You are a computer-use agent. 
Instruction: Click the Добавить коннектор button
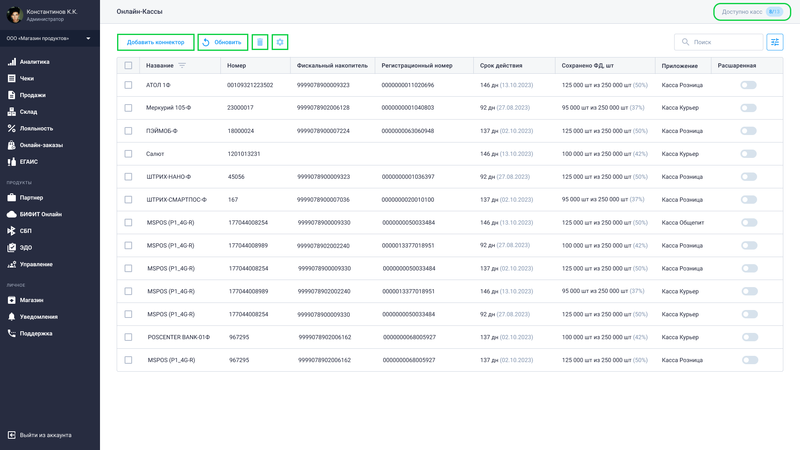pos(156,42)
